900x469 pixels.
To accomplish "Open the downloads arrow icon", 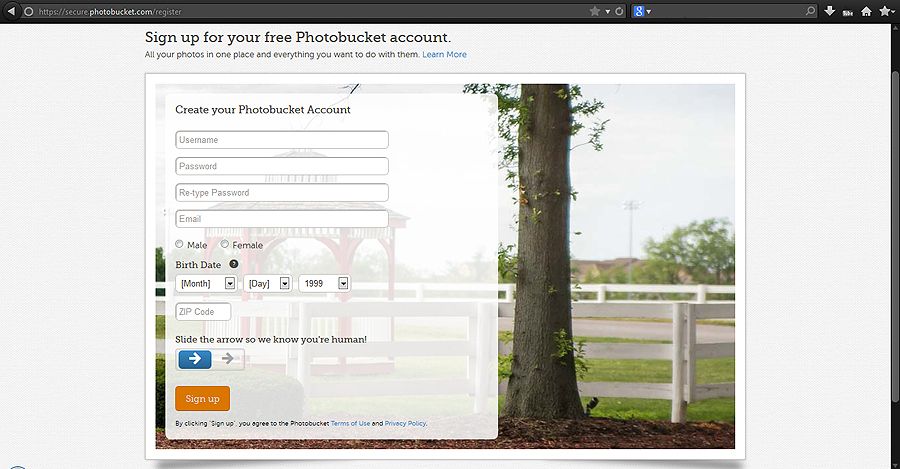I will pos(829,11).
